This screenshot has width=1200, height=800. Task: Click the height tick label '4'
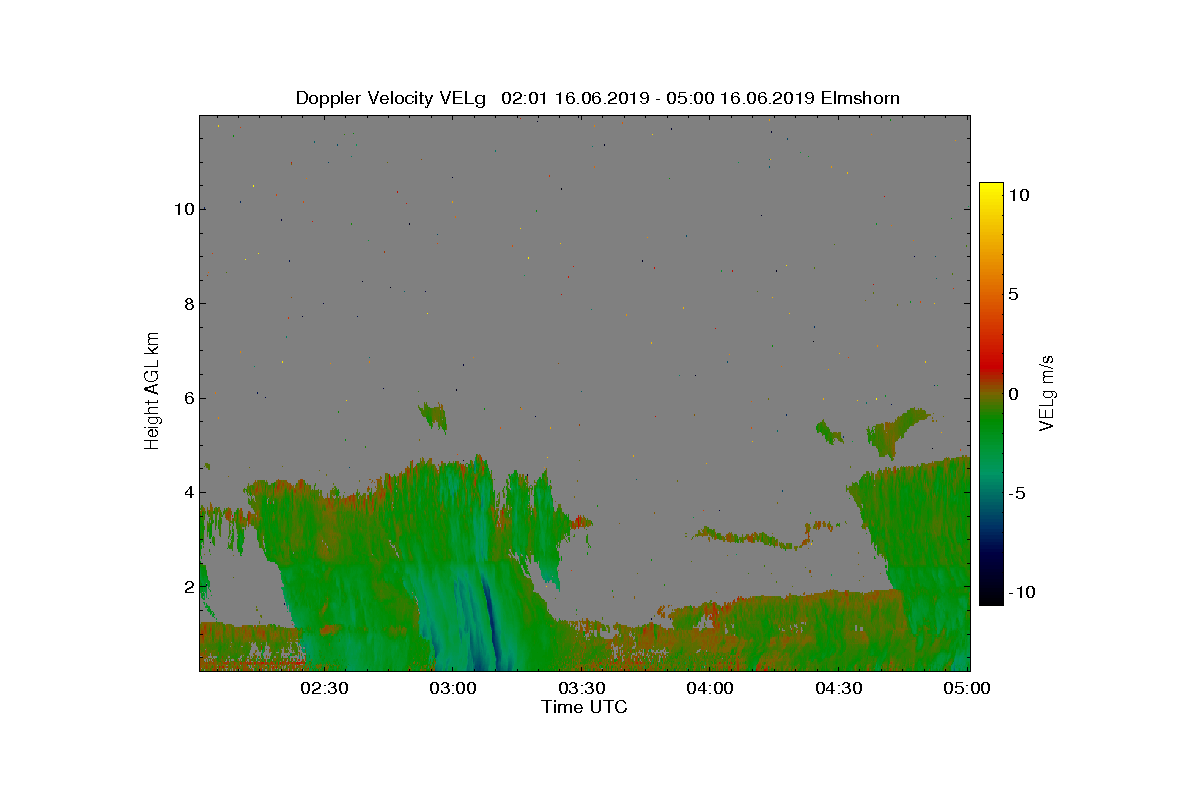(187, 492)
